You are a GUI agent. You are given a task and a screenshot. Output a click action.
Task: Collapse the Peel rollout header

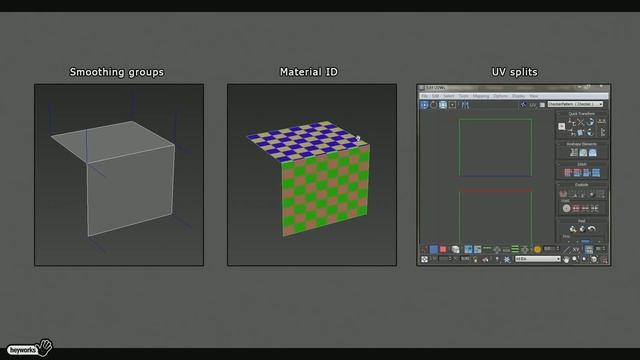(582, 220)
